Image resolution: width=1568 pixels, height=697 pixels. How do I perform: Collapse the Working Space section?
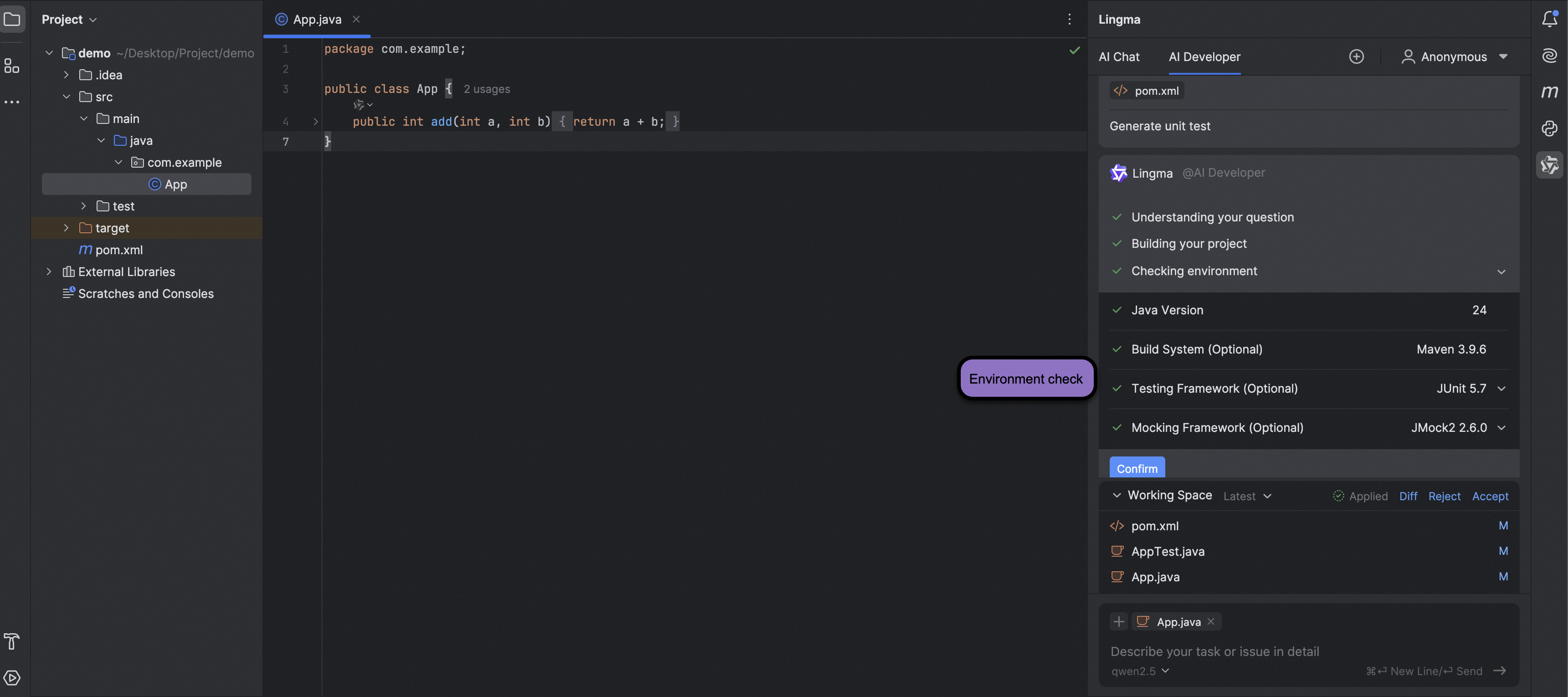tap(1117, 496)
